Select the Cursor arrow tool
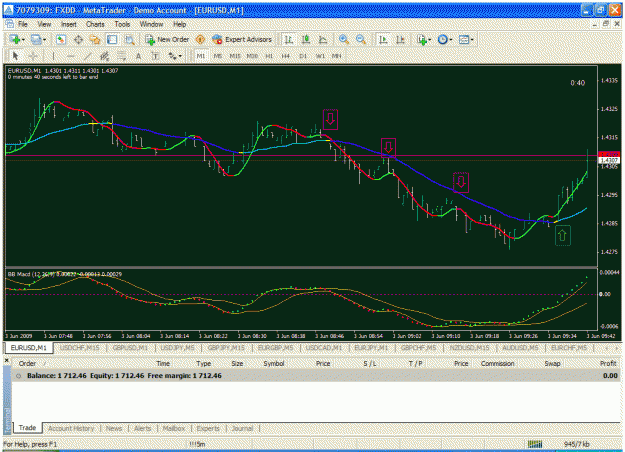The width and height of the screenshot is (625, 452). [x=15, y=56]
